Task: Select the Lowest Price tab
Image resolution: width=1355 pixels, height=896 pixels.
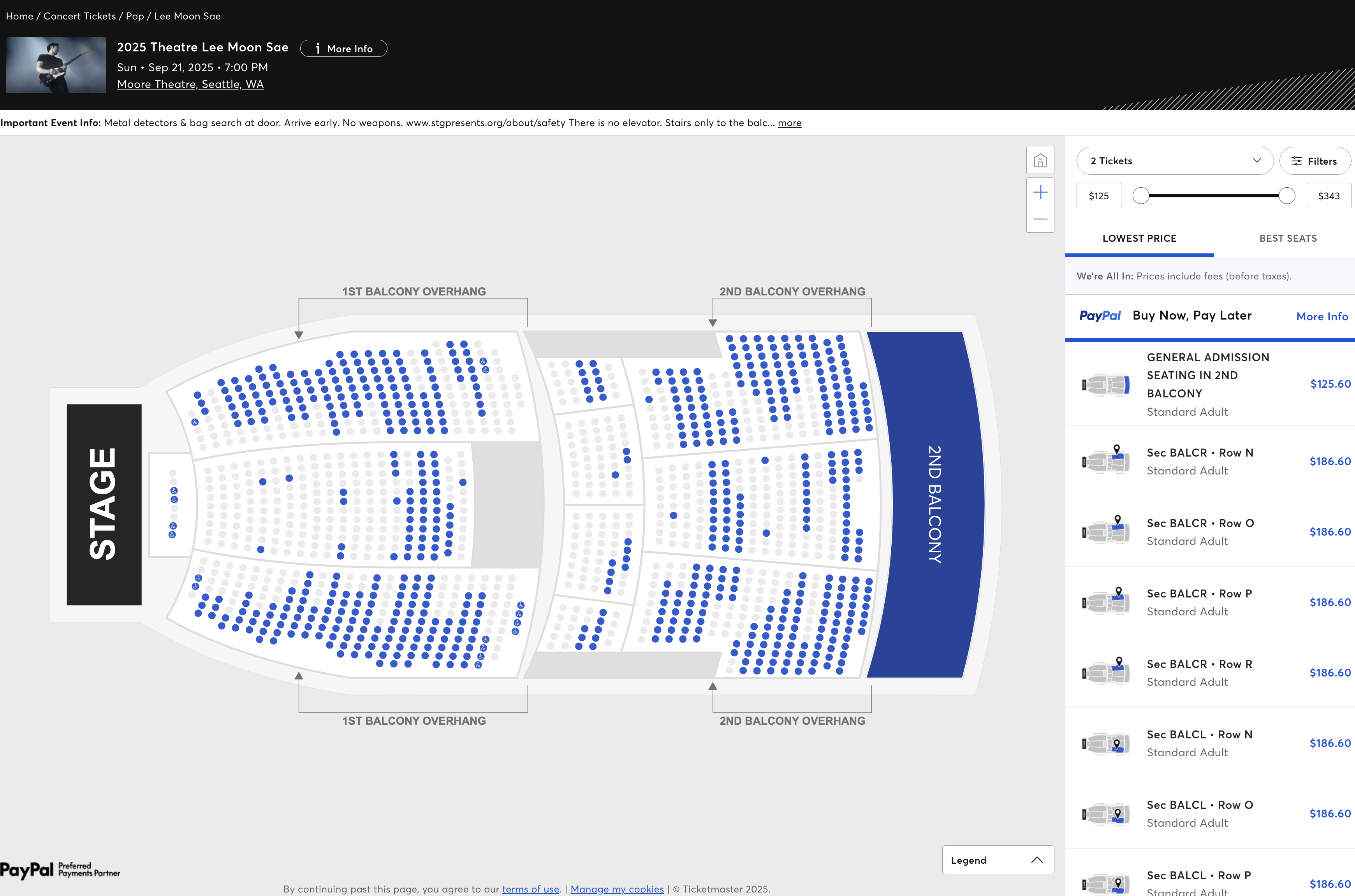Action: [1139, 238]
